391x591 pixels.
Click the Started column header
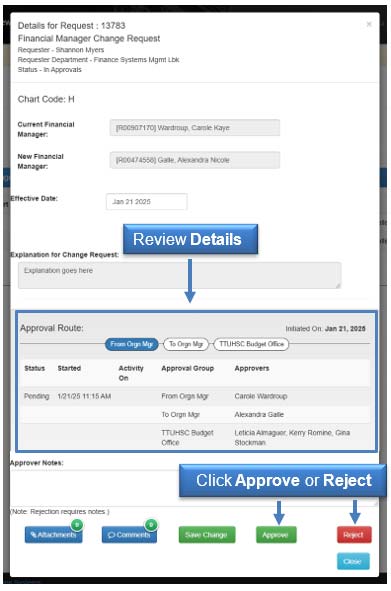point(69,368)
